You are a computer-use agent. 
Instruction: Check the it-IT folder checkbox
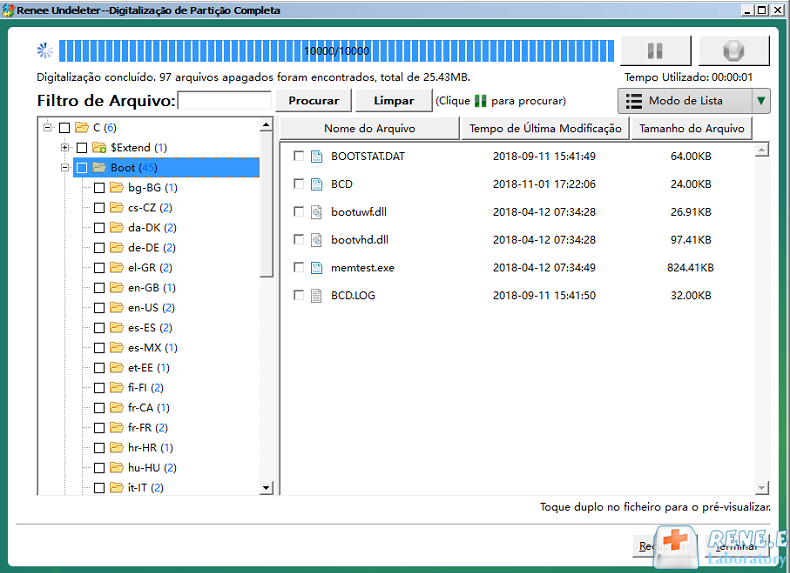(100, 488)
